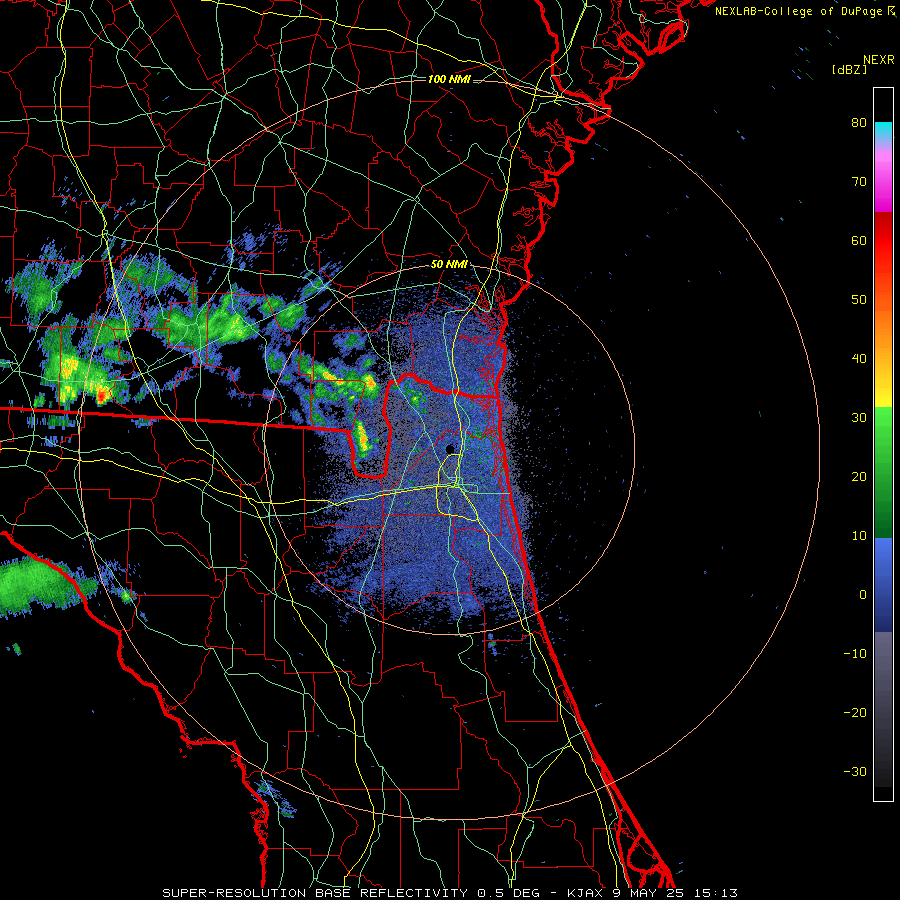Click the 10 value on the dBZ scale

tap(859, 536)
